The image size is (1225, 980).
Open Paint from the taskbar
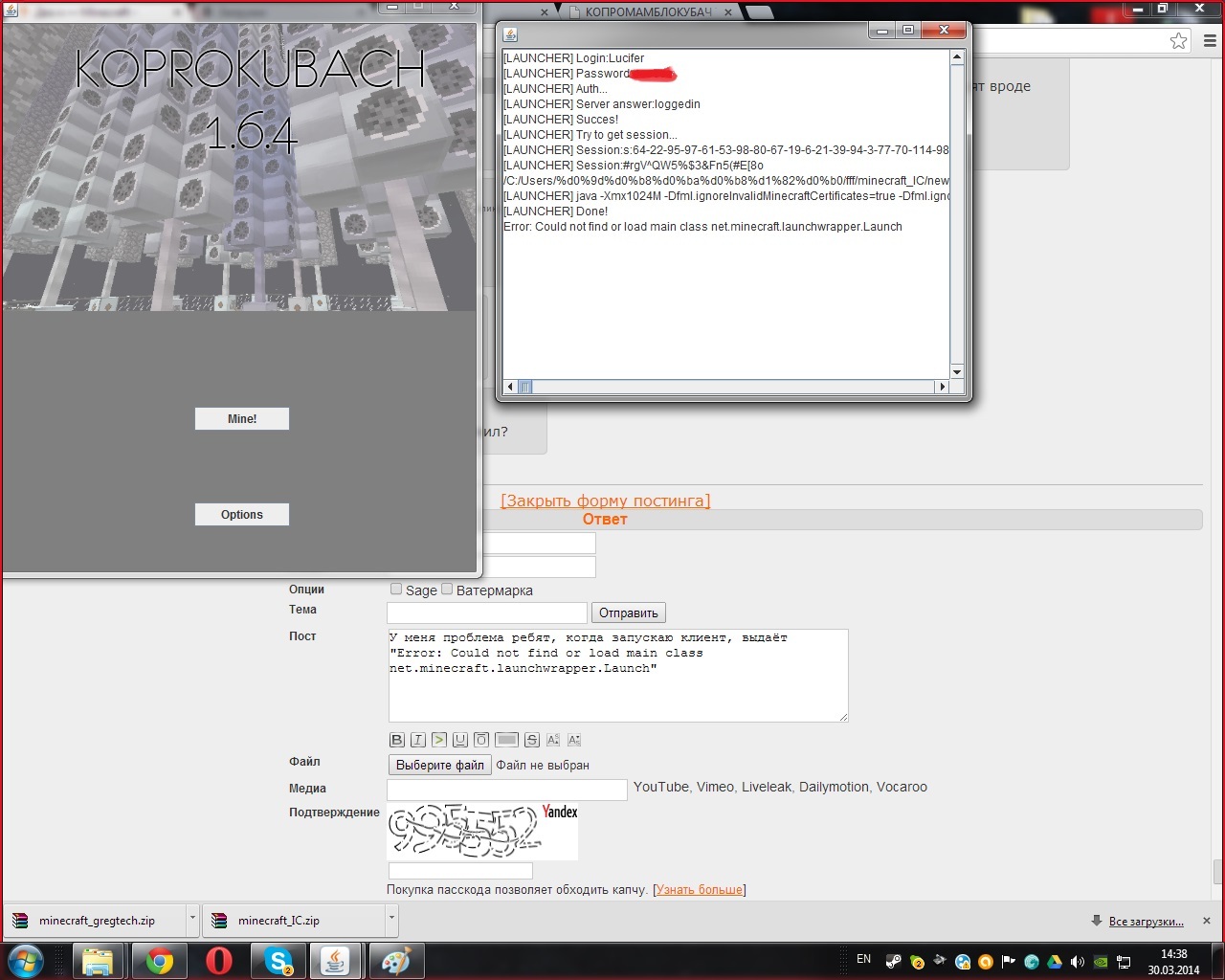[x=395, y=961]
